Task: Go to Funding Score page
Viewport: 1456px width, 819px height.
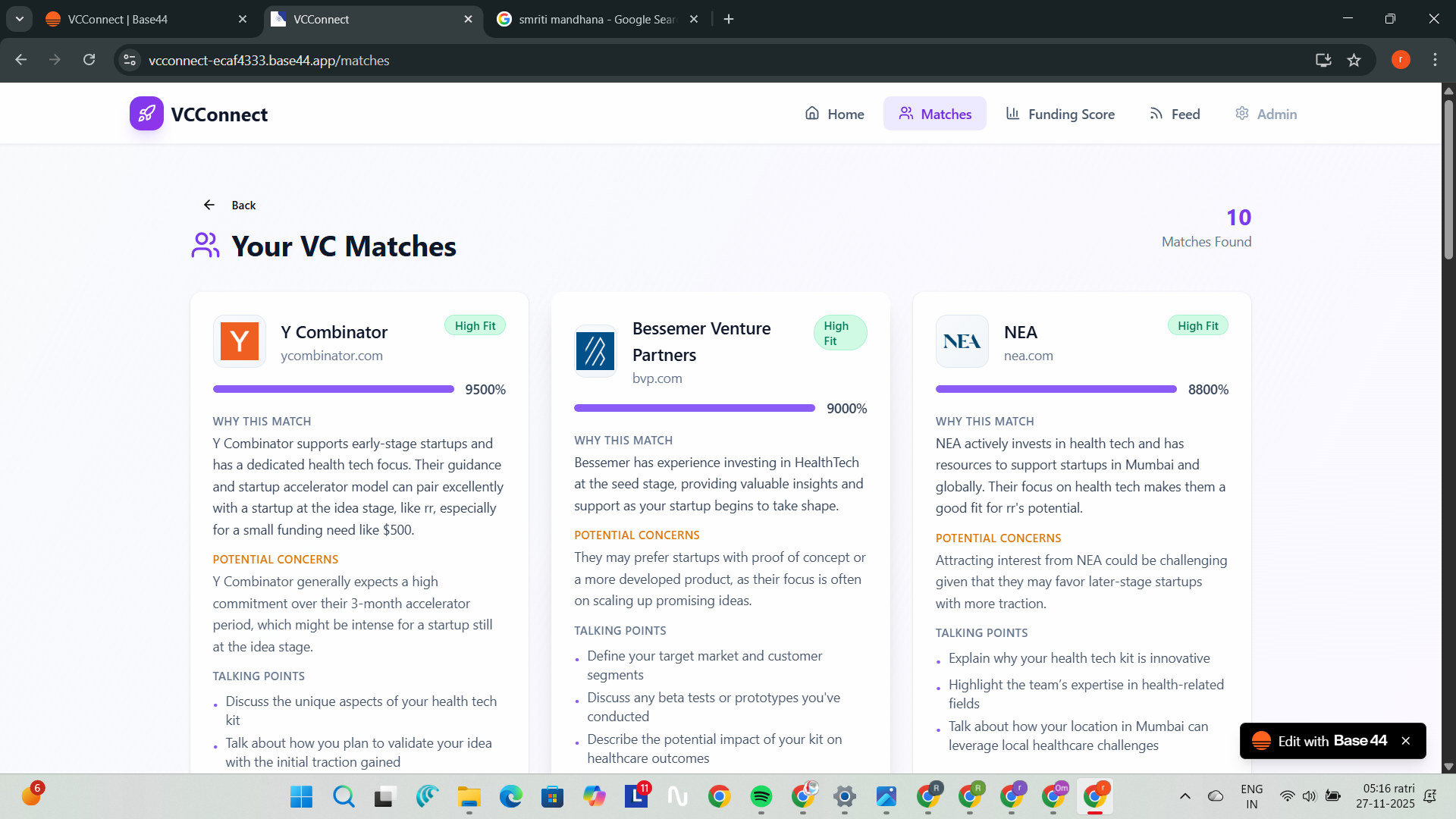Action: click(x=1060, y=114)
